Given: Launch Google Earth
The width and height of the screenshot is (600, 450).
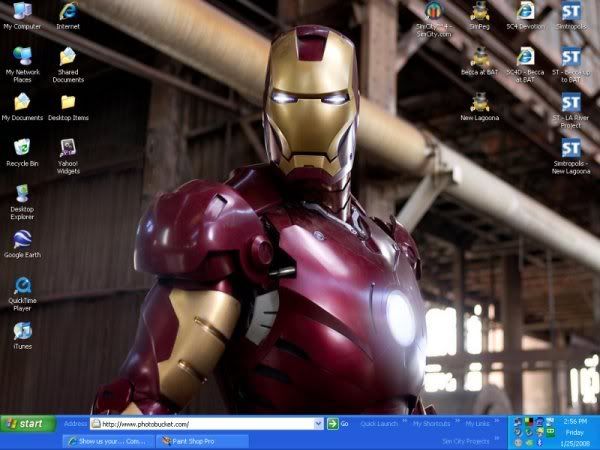Looking at the screenshot, I should click(x=22, y=244).
